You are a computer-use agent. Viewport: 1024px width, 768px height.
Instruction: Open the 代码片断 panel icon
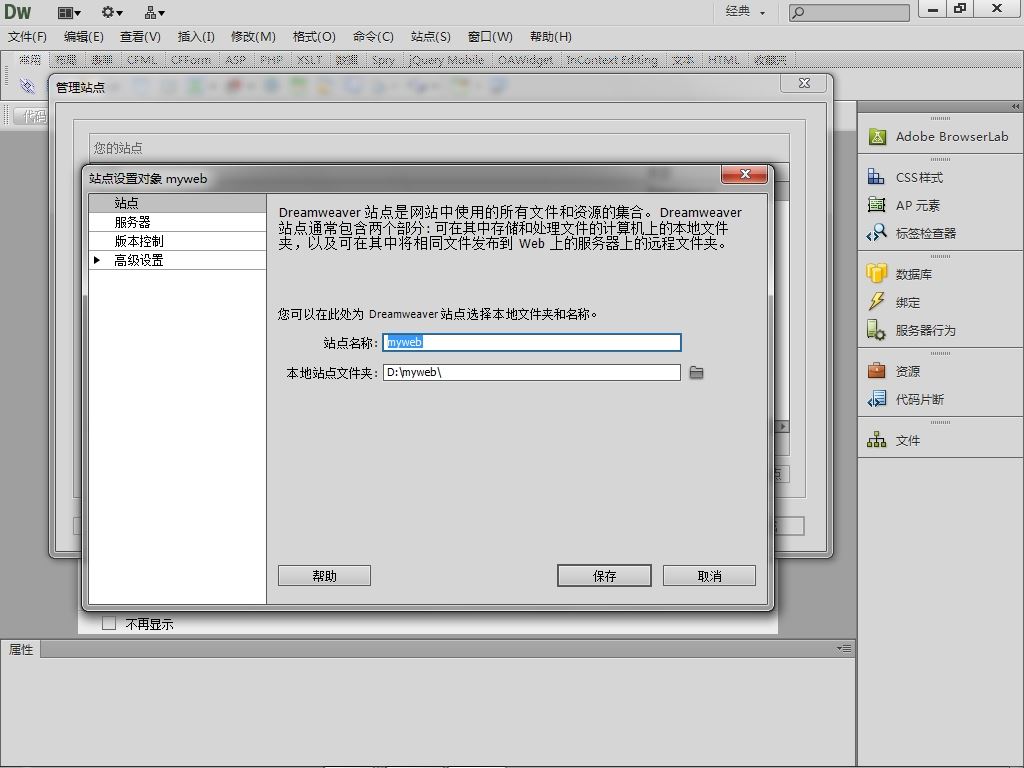[x=876, y=399]
